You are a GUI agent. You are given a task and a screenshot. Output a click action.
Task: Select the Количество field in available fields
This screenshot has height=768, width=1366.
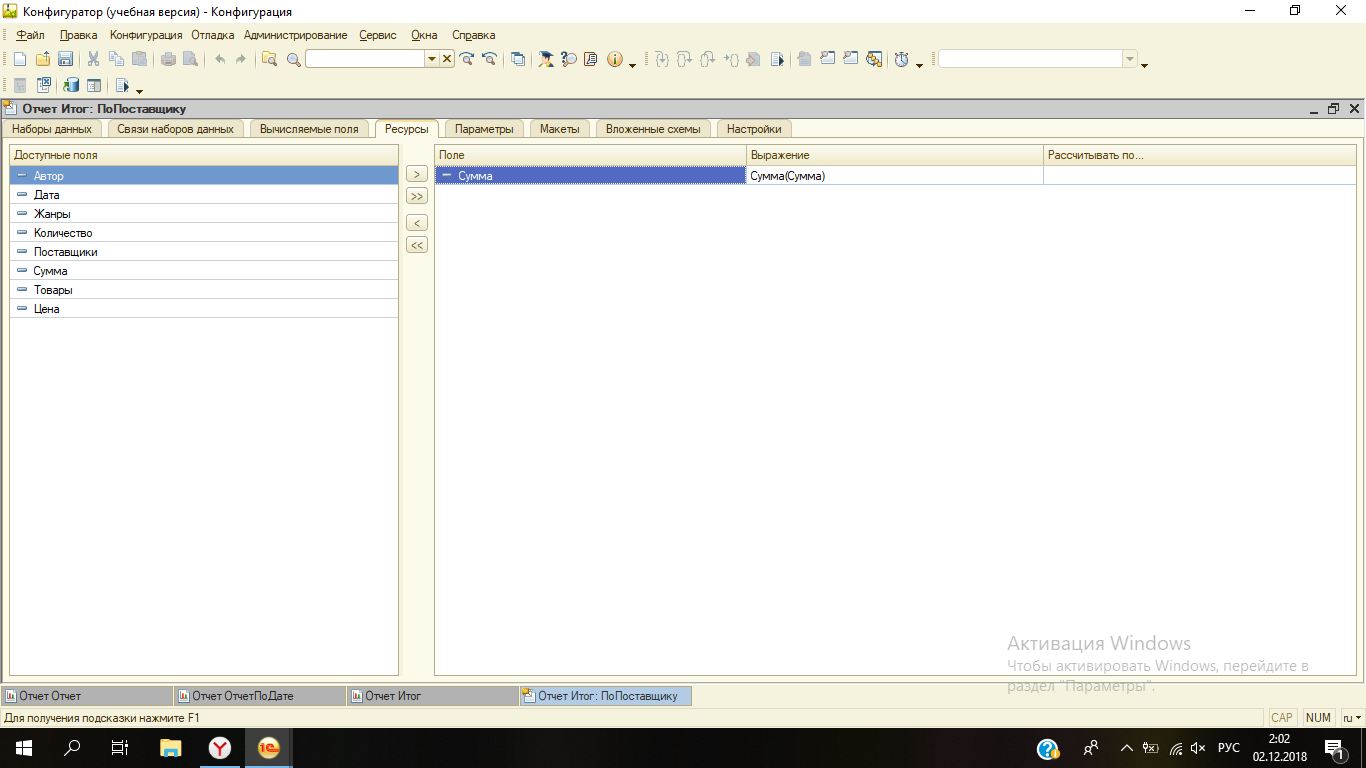[204, 233]
